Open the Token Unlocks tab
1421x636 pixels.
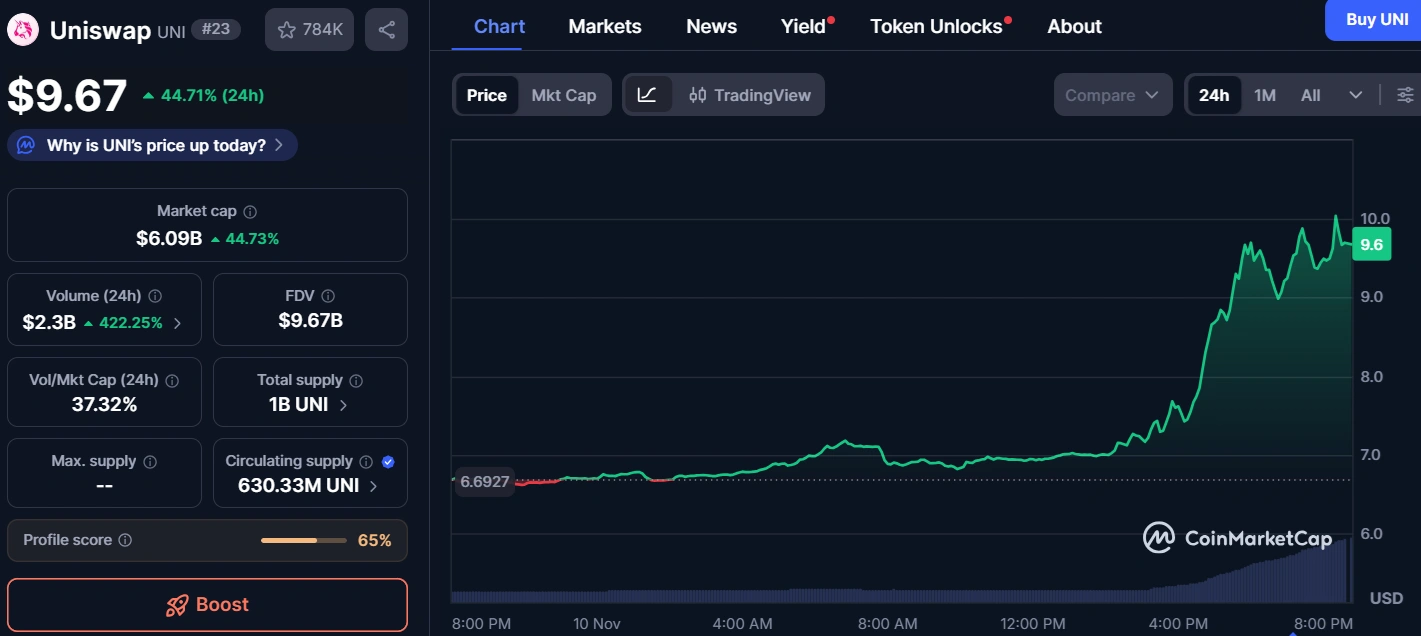936,27
